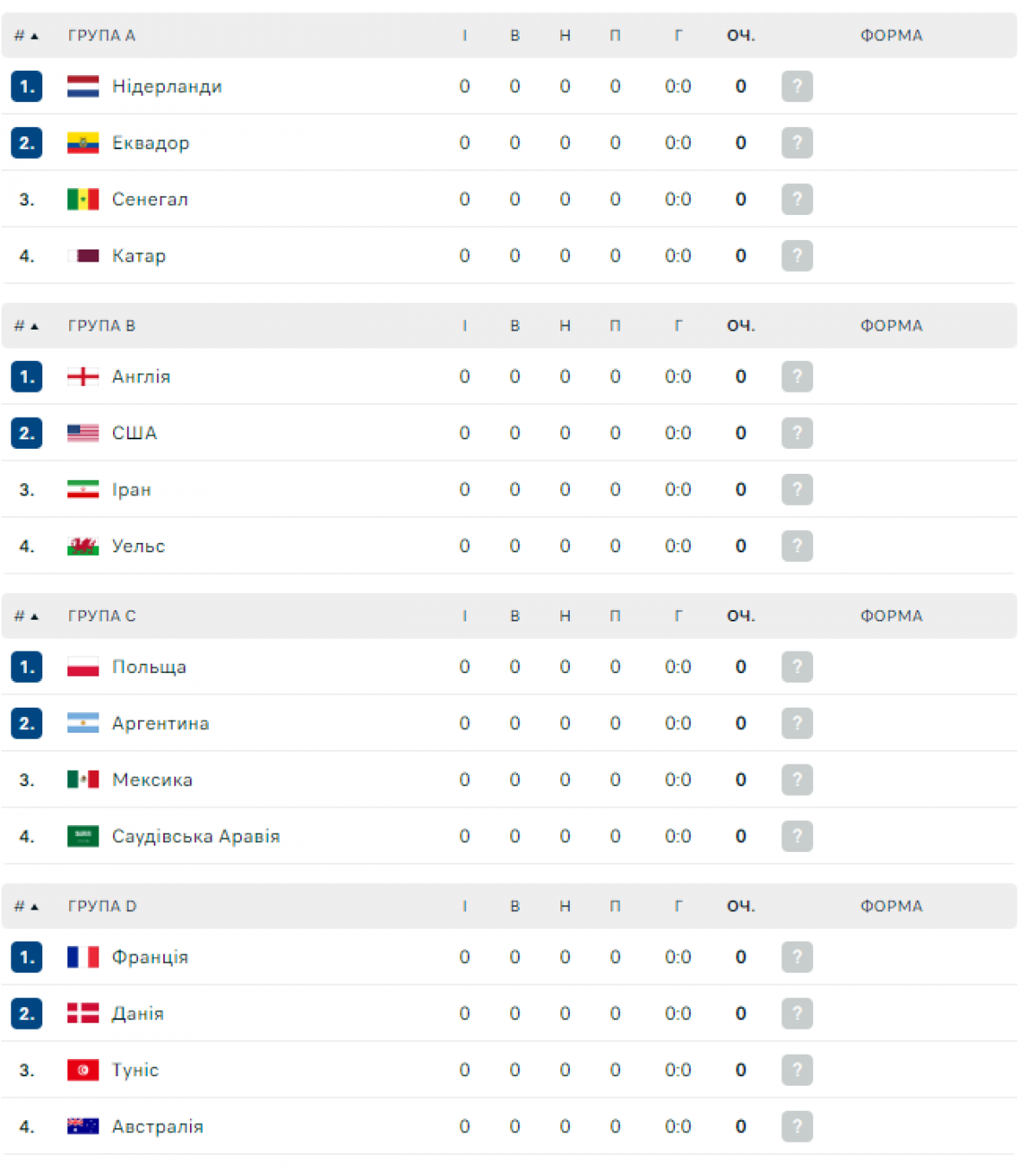Screen dimensions: 1036x1172
Task: Click the rank 2 badge next to Данія
Action: coord(27,1013)
